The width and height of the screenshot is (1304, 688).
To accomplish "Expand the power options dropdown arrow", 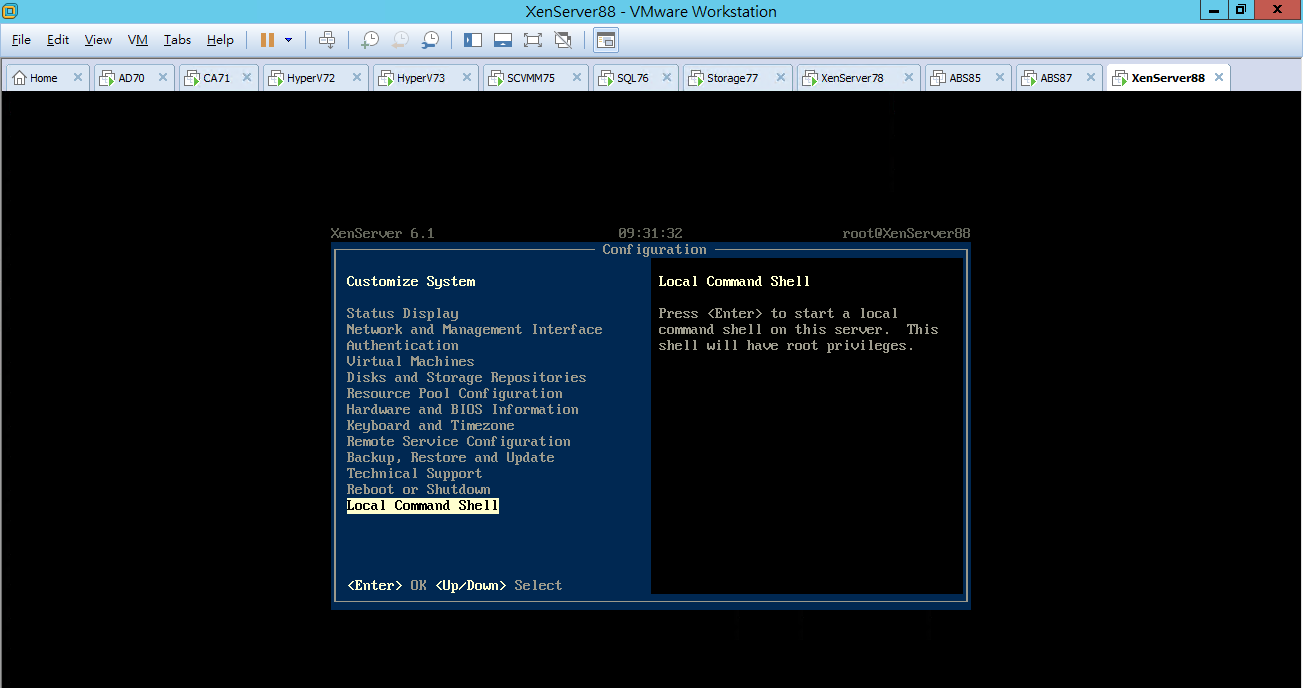I will click(289, 40).
